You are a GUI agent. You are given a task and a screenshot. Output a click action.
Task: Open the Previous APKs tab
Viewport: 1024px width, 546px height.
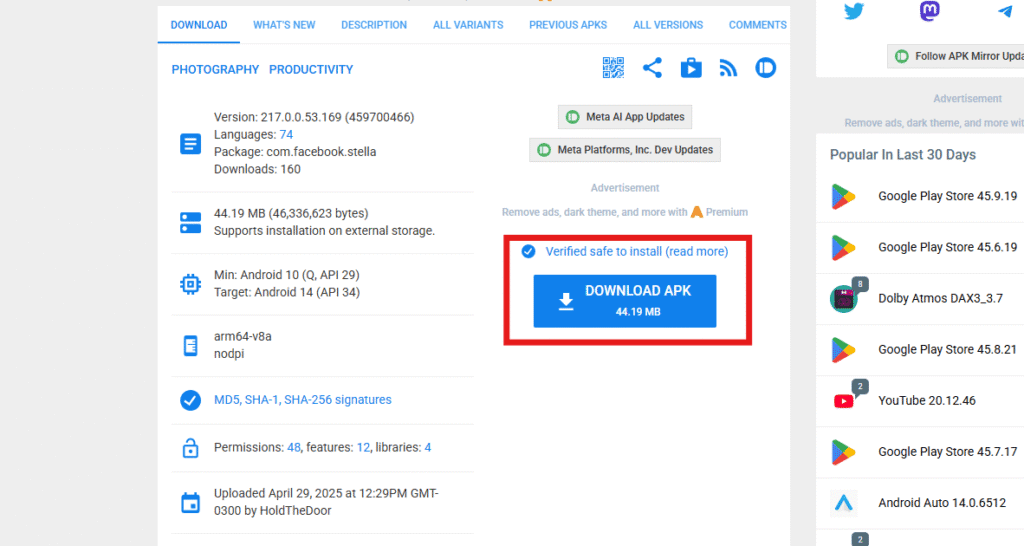coord(568,25)
